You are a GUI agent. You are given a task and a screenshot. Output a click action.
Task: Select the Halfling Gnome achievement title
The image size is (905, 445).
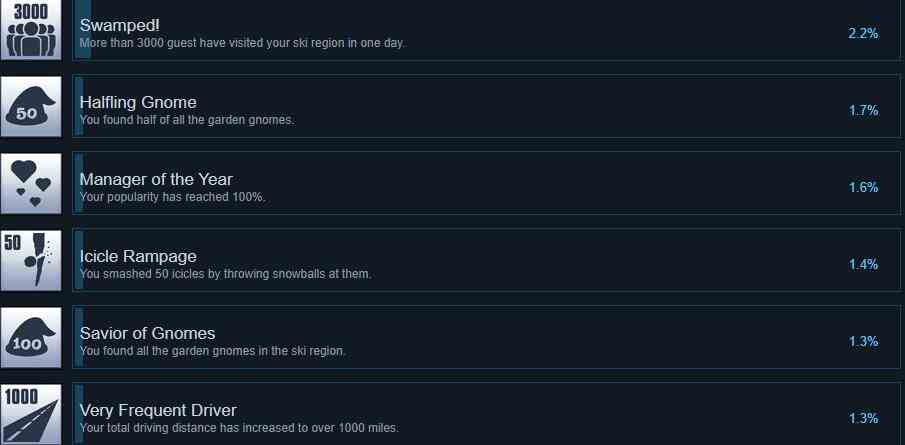(138, 102)
